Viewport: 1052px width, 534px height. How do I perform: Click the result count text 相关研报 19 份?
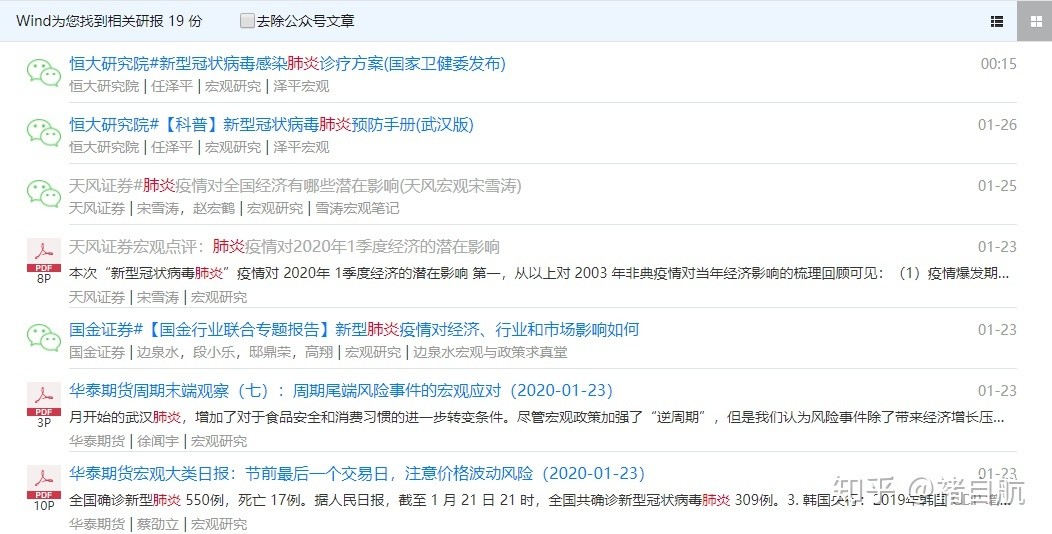(x=155, y=21)
